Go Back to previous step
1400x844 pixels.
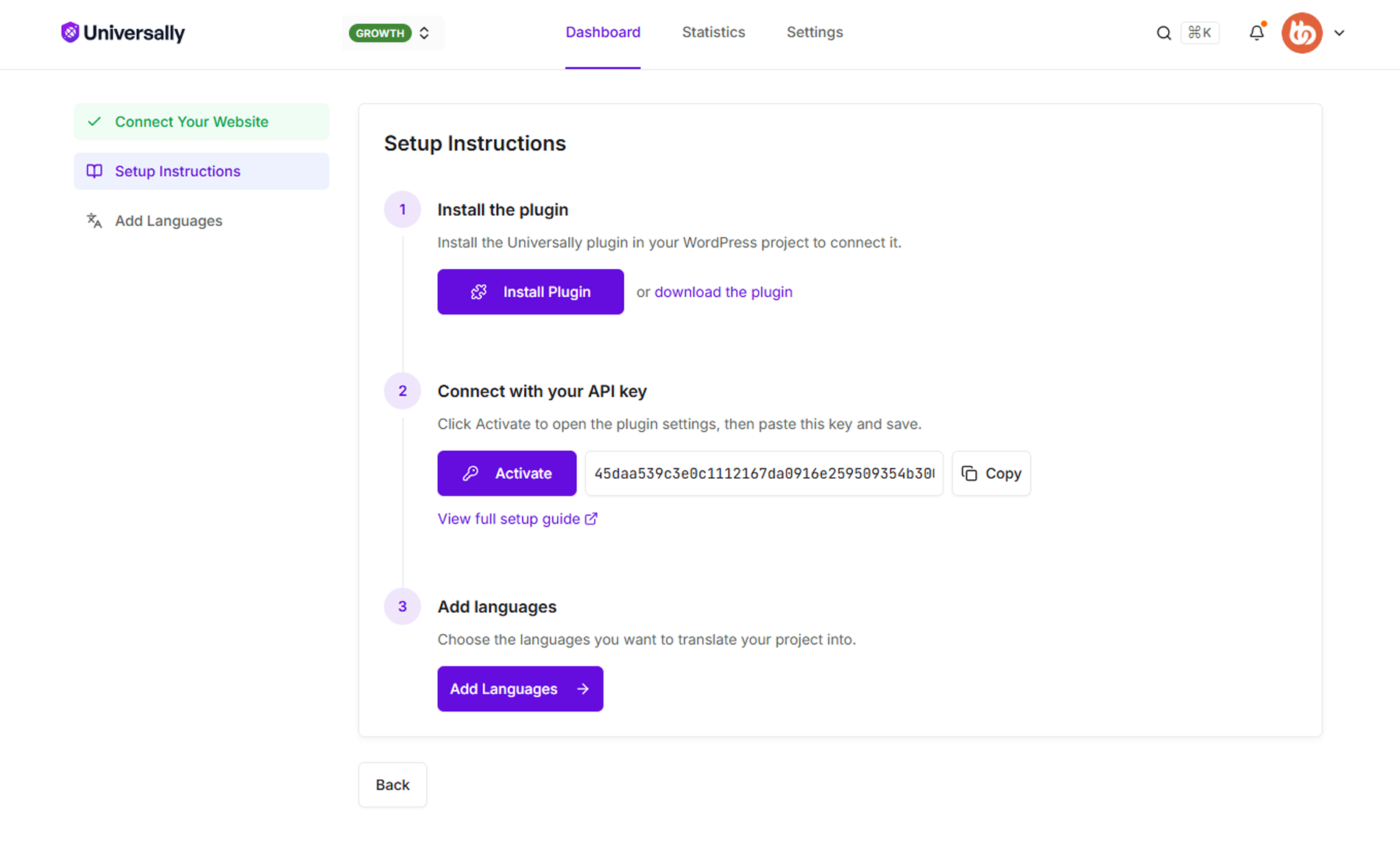[x=392, y=785]
